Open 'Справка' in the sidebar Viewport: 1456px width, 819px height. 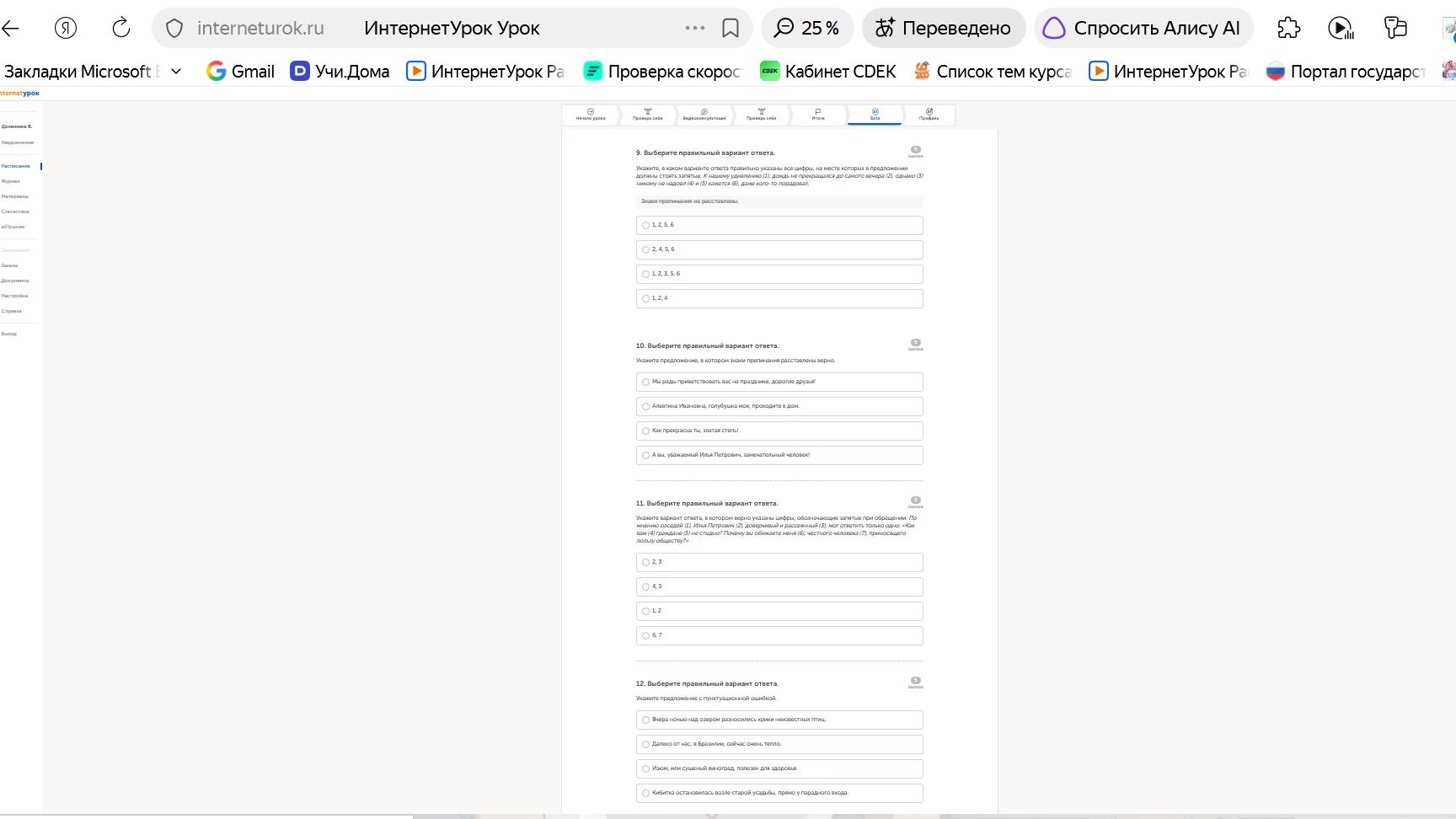pyautogui.click(x=12, y=311)
